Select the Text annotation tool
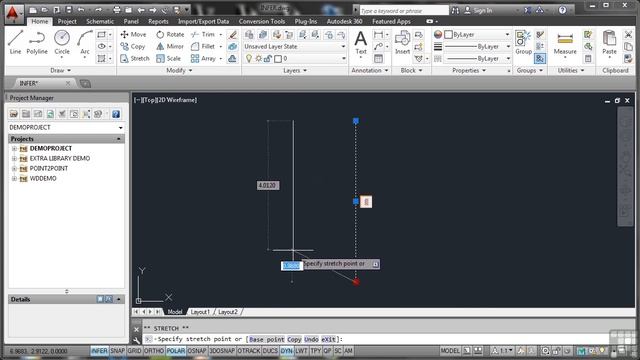640x360 pixels. (360, 42)
